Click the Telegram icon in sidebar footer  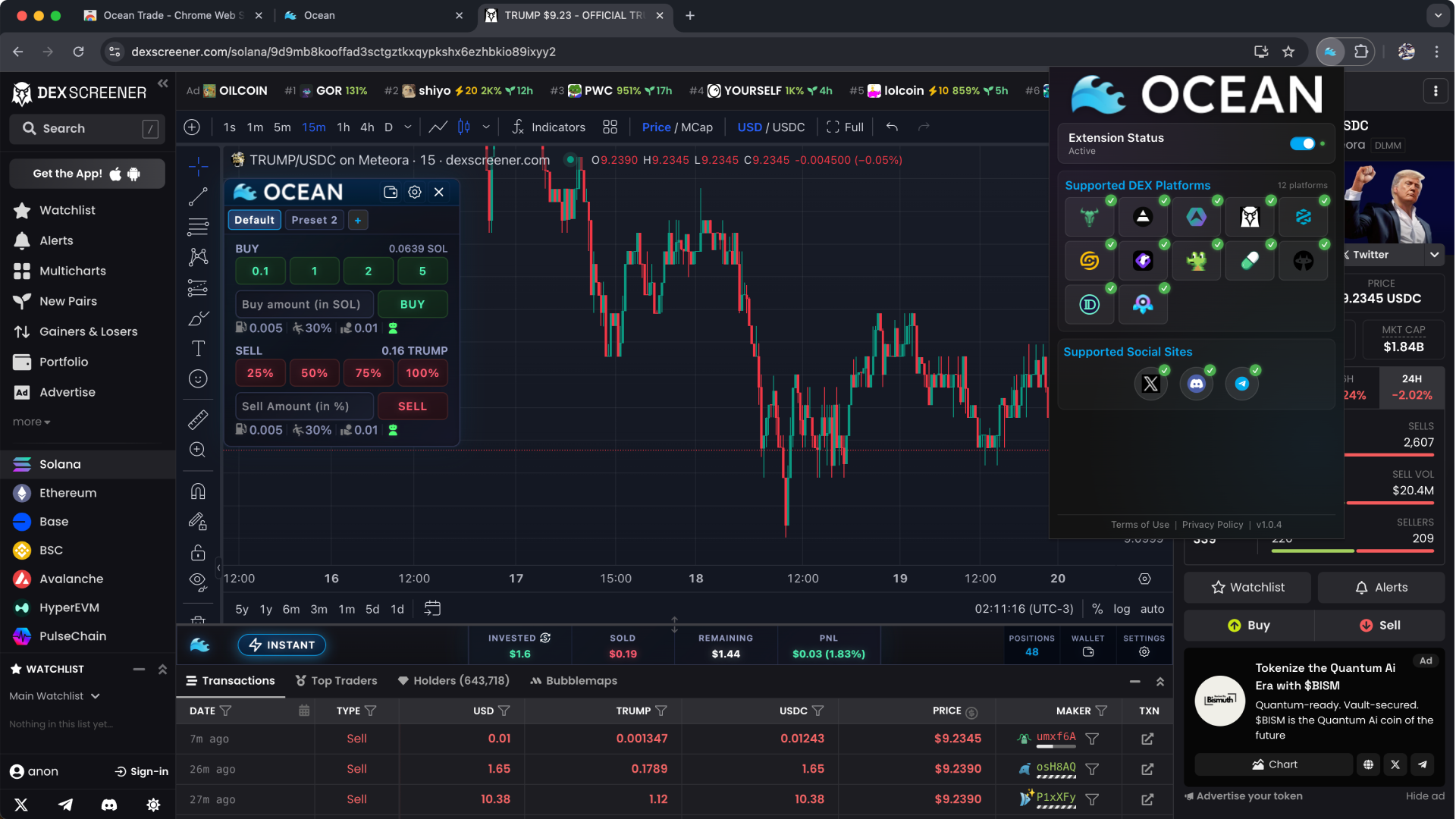click(66, 805)
